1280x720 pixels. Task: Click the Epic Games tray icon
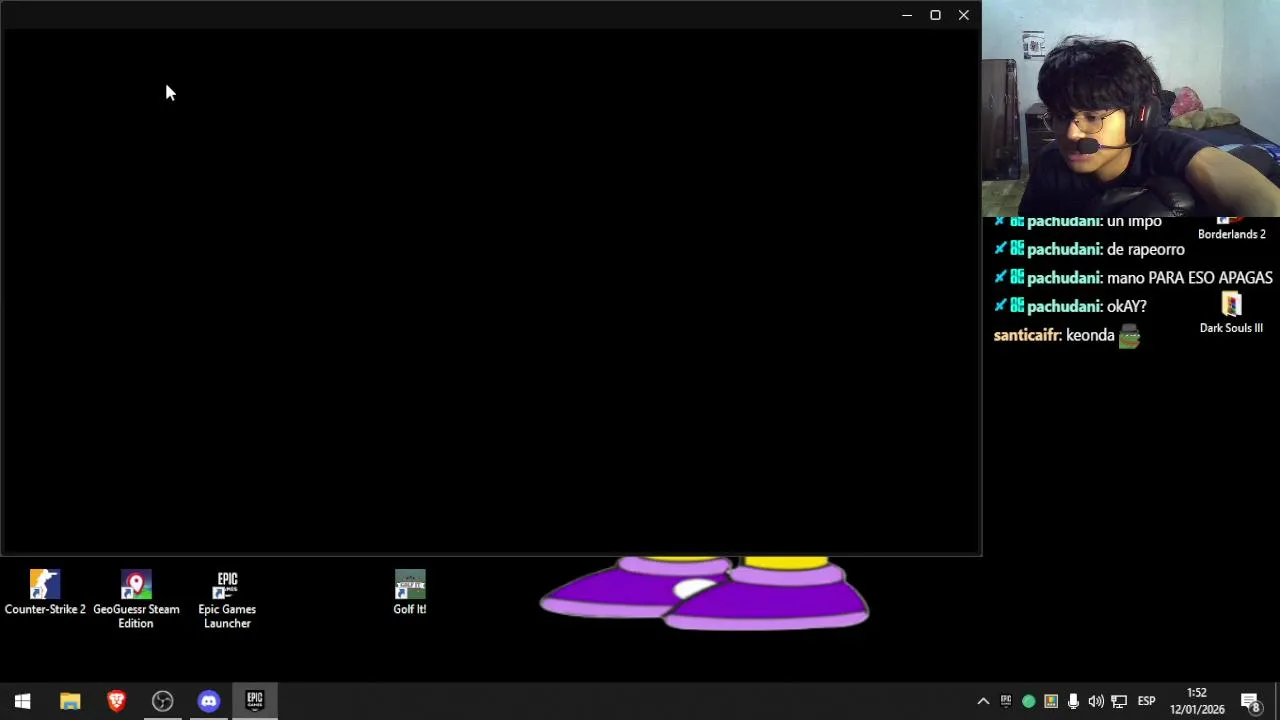coord(1006,701)
